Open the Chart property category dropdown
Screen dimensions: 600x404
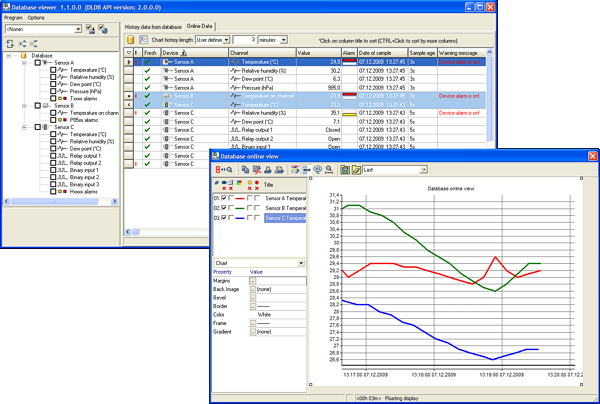pyautogui.click(x=301, y=263)
